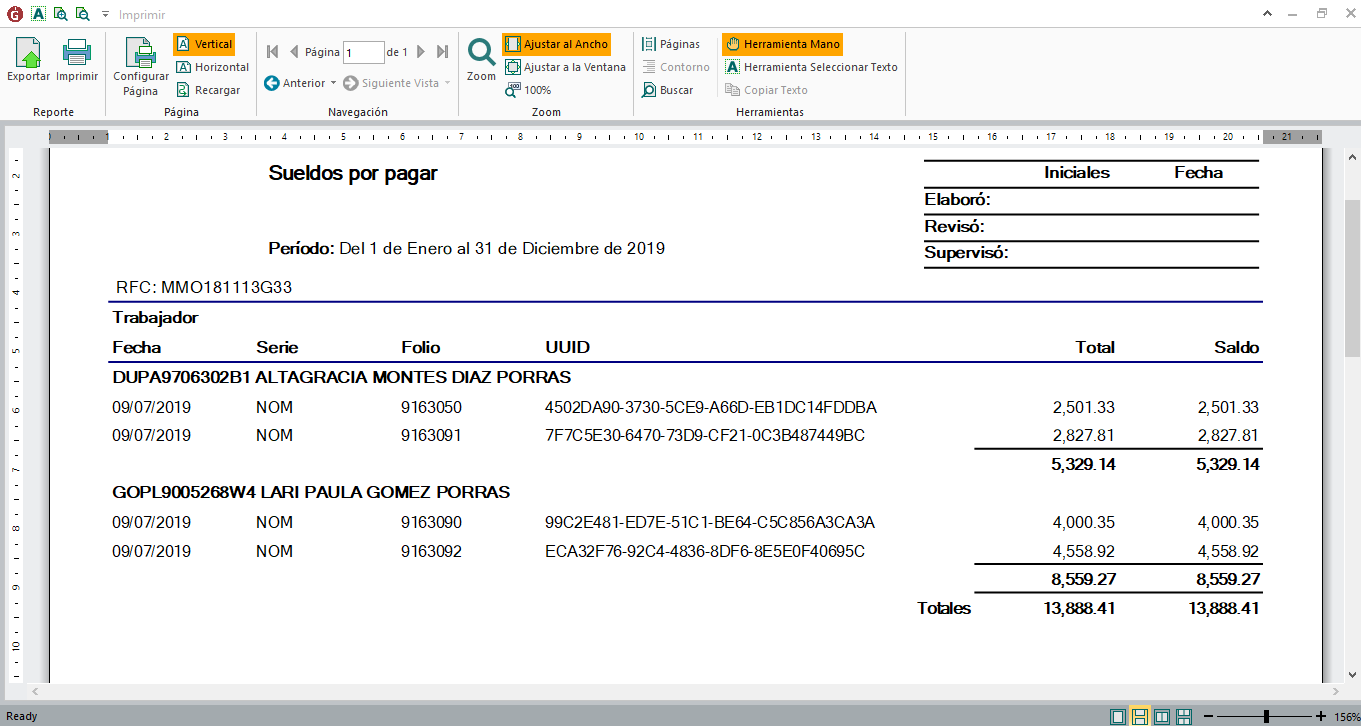Open Configurar Página settings
Image resolution: width=1361 pixels, height=726 pixels.
tap(141, 66)
